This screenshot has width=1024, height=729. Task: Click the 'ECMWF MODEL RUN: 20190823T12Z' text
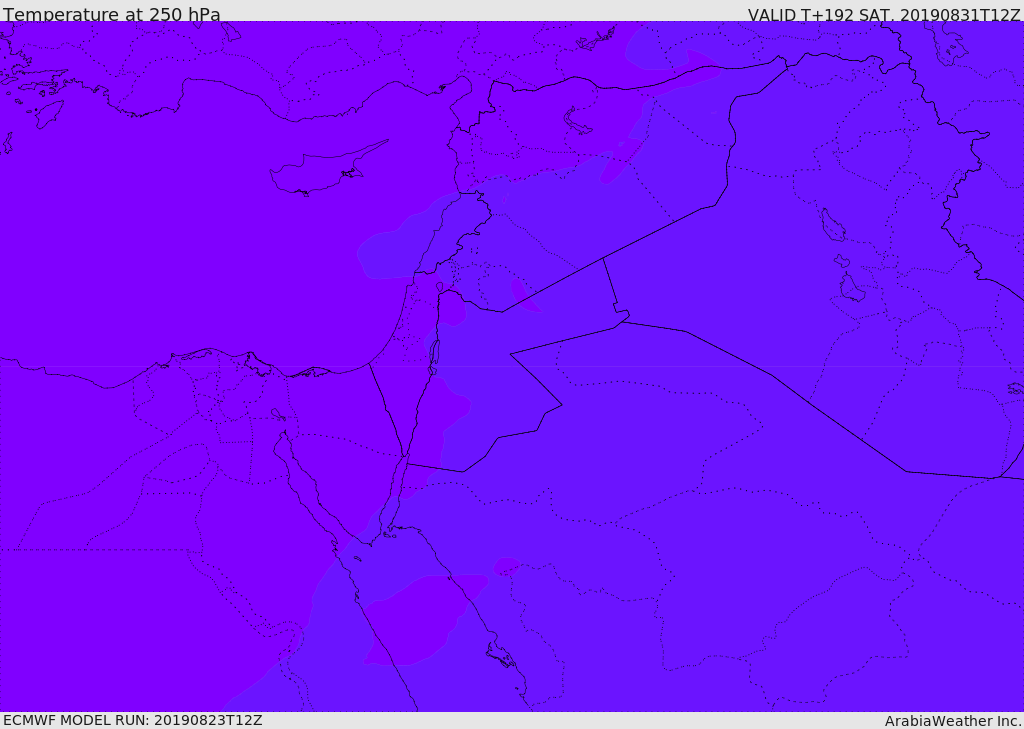133,720
